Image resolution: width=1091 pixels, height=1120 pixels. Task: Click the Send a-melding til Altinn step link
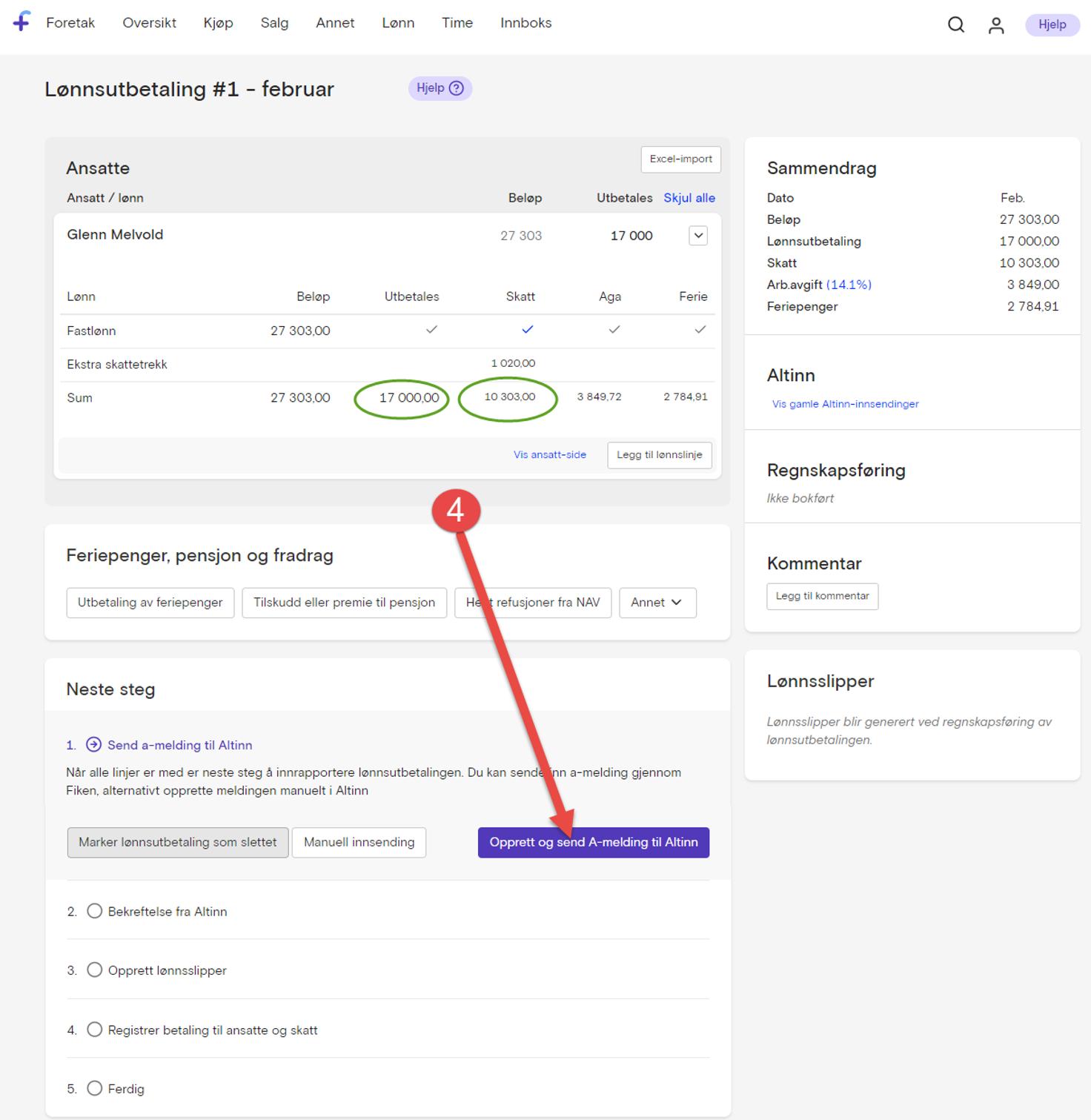tap(180, 745)
